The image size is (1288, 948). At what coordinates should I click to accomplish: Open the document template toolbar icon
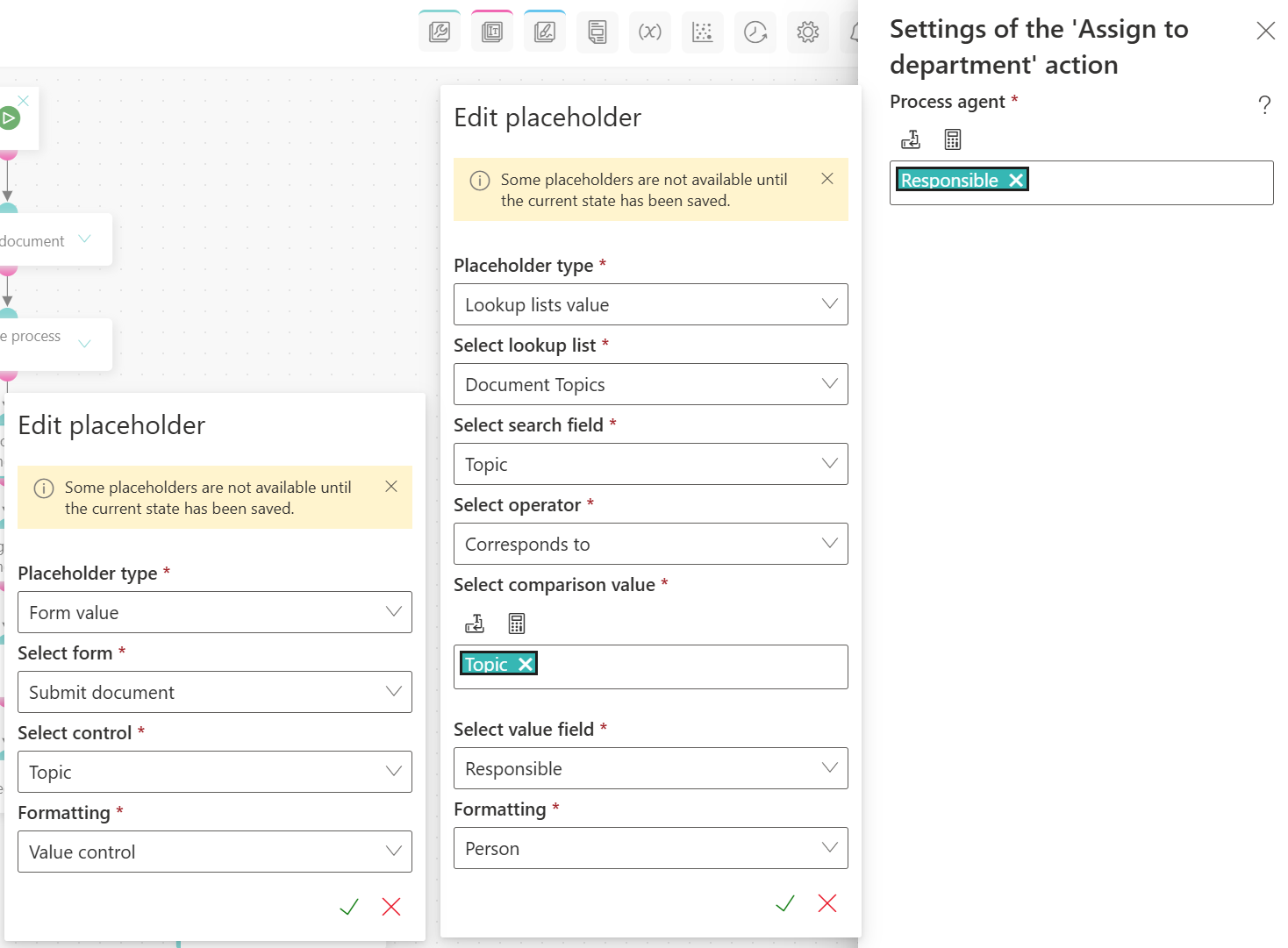[x=597, y=32]
